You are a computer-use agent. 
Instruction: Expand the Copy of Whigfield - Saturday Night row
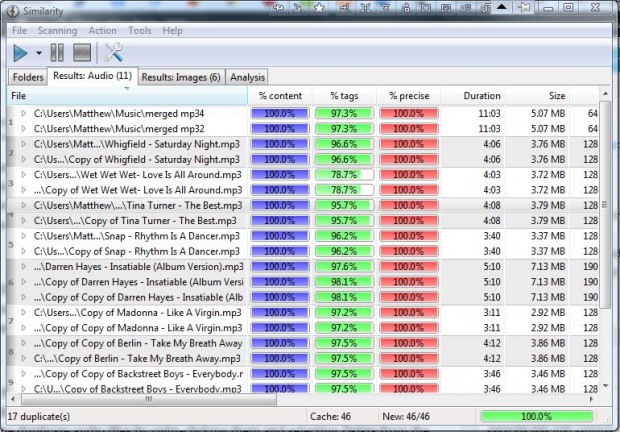click(x=23, y=159)
